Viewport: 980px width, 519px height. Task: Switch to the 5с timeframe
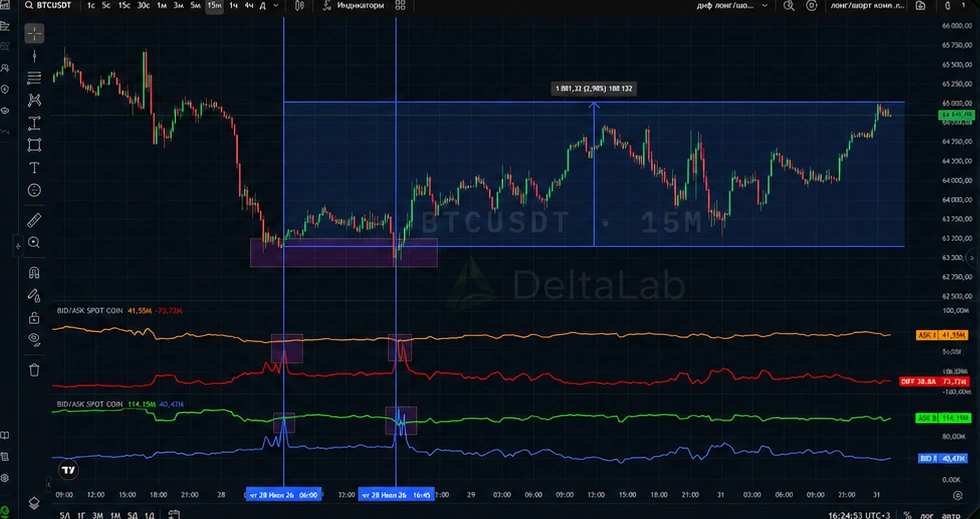click(x=106, y=6)
